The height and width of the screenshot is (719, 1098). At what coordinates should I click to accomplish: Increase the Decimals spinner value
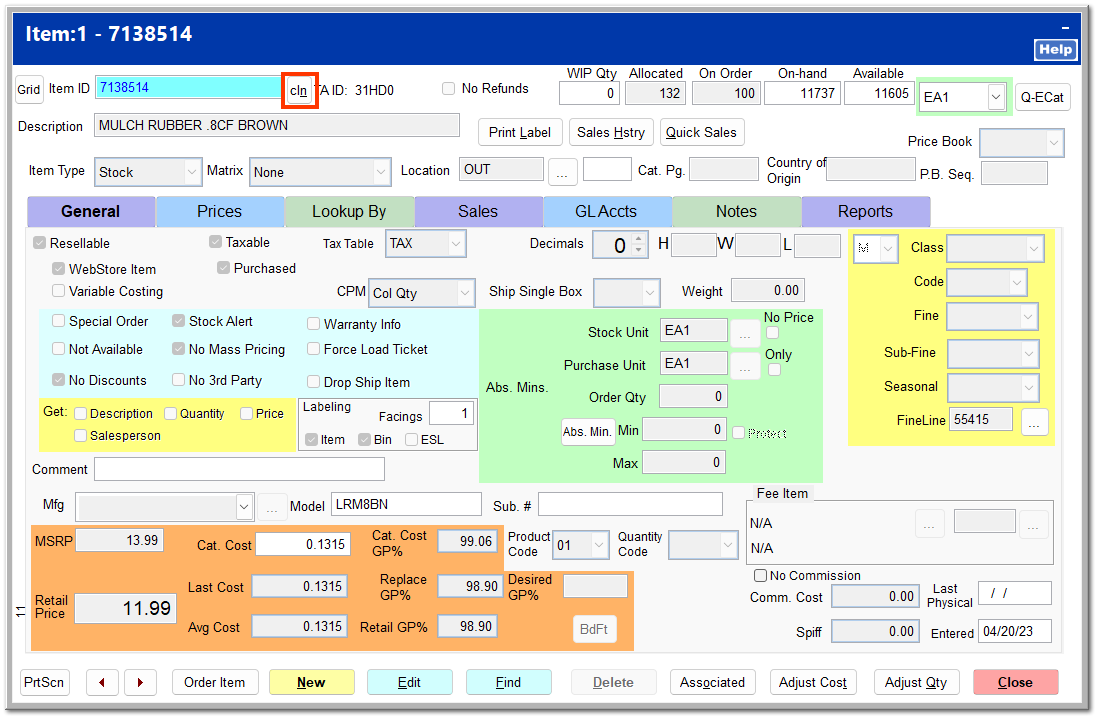click(639, 239)
